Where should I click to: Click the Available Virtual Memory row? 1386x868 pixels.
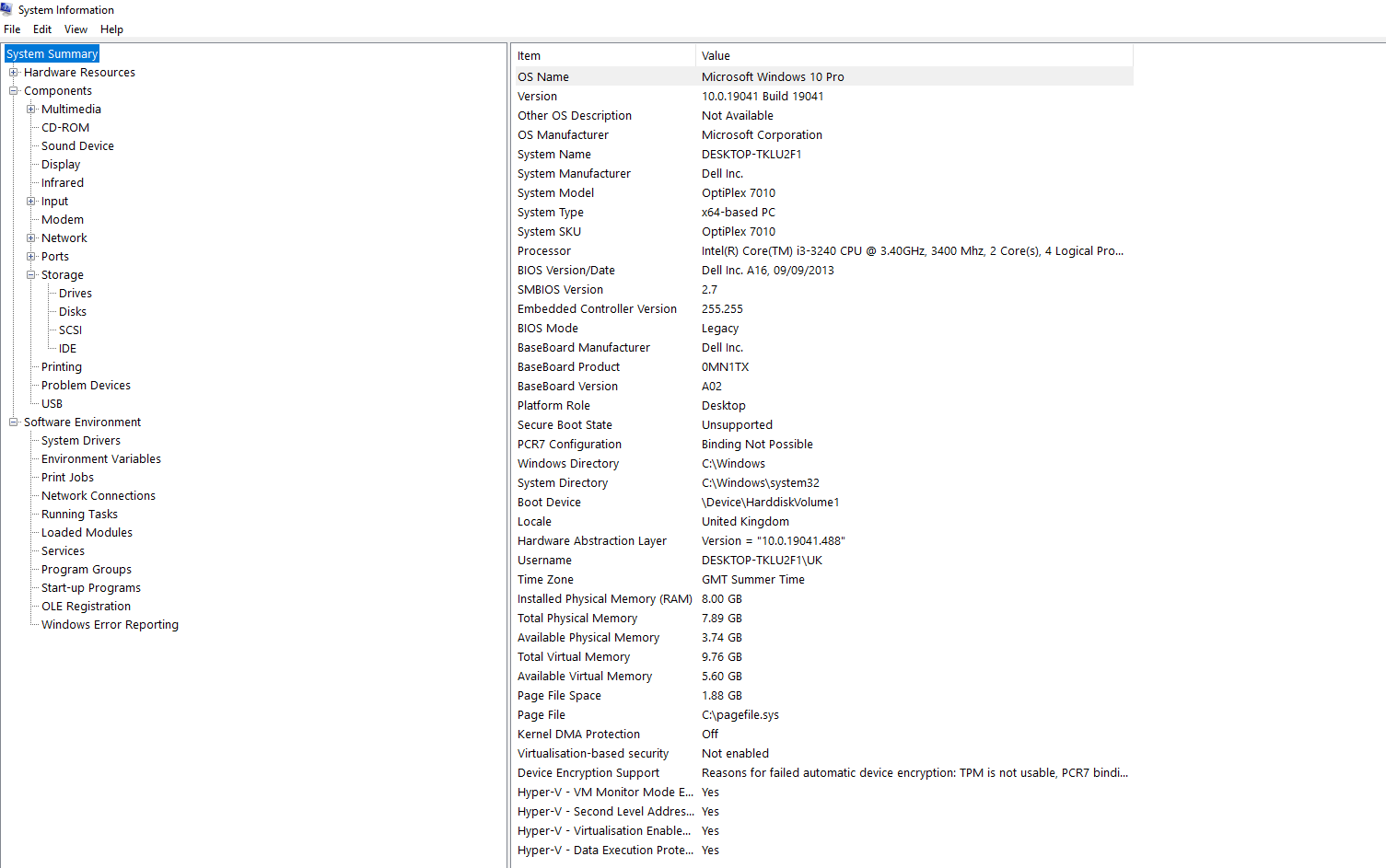pos(822,677)
